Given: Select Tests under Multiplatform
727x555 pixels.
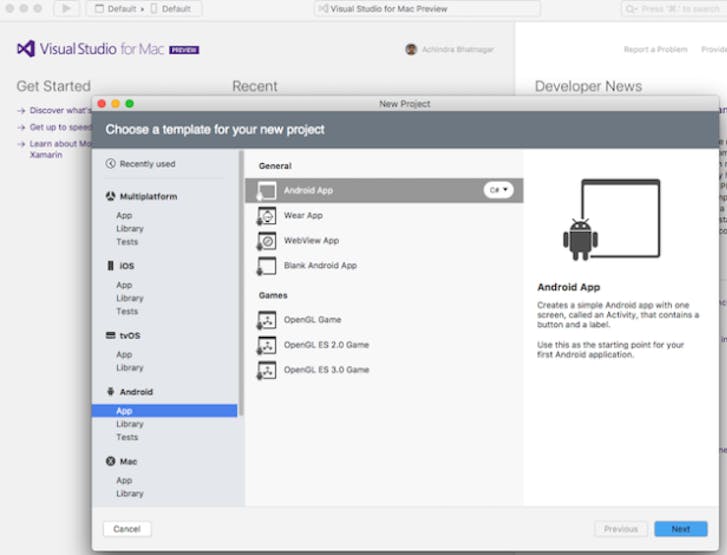Looking at the screenshot, I should pos(127,242).
